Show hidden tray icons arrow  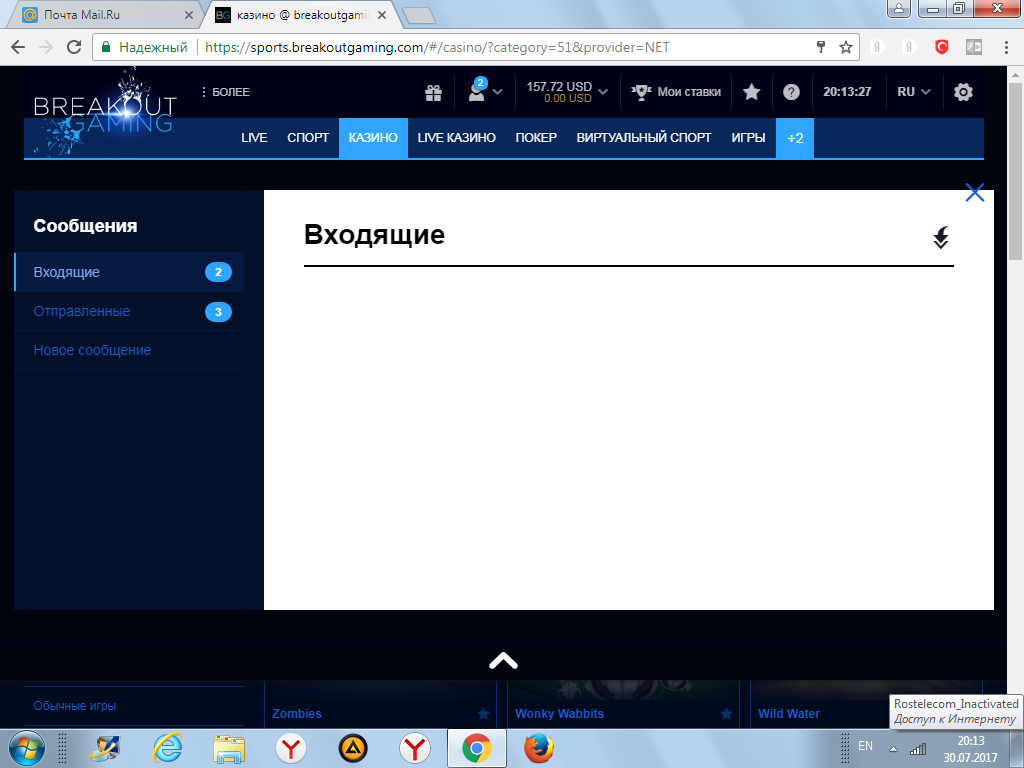[x=893, y=749]
